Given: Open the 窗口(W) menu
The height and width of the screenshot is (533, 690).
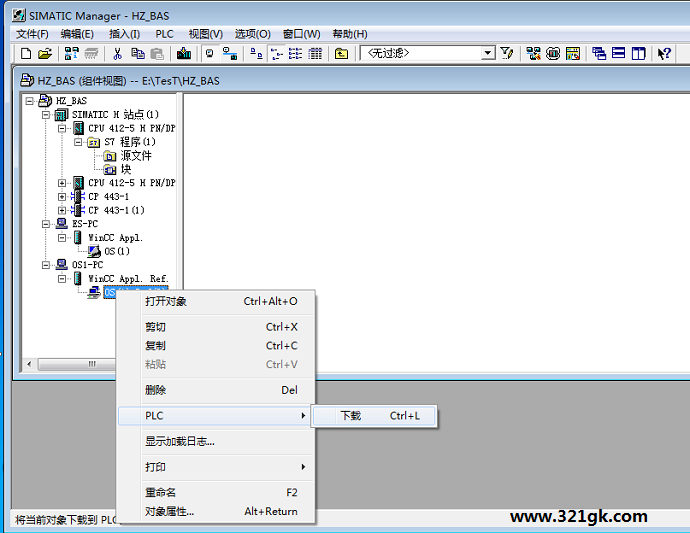Looking at the screenshot, I should click(x=301, y=34).
